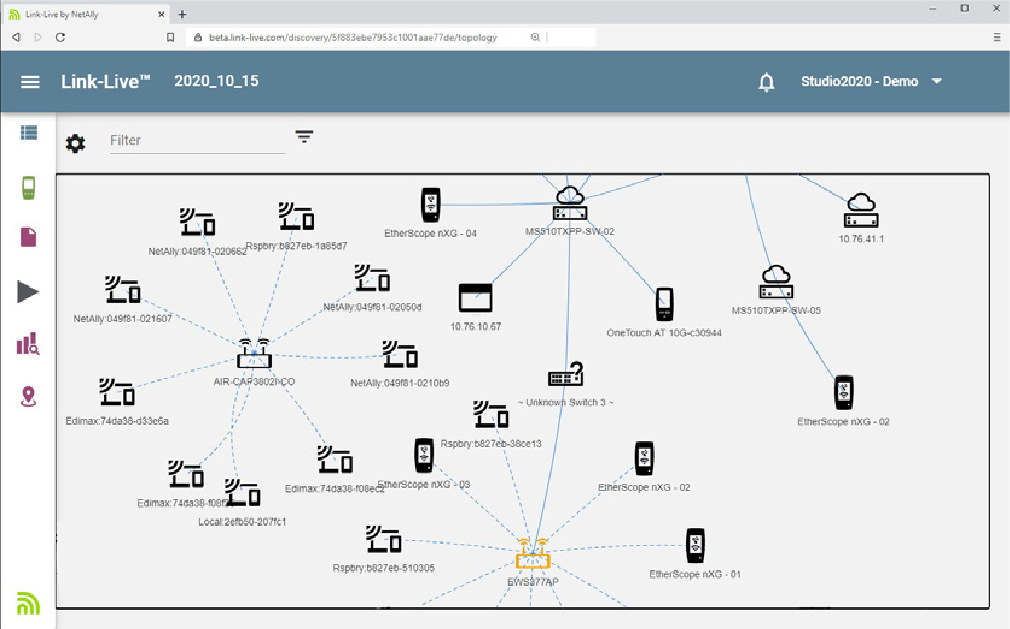Select the Edimax:74da38-d33e6a wireless client

point(117,392)
